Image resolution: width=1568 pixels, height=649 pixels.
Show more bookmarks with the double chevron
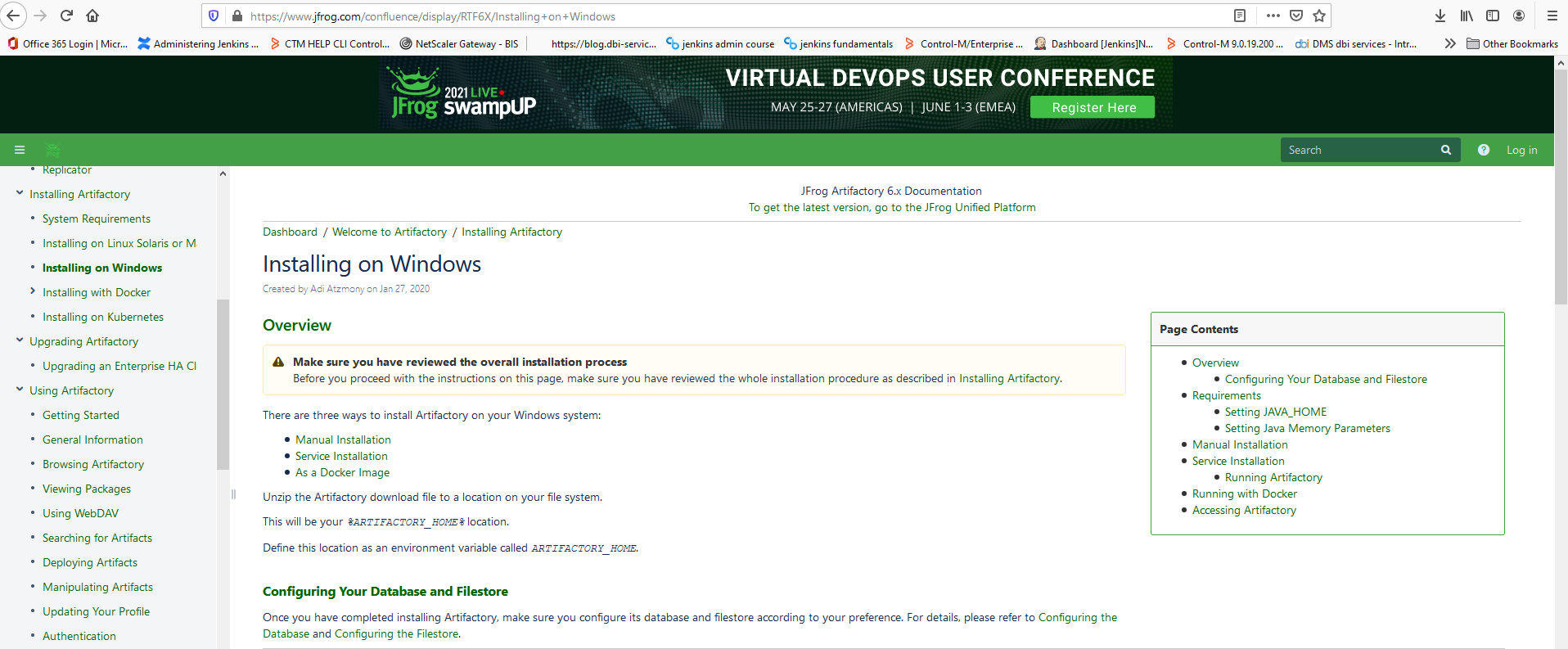(1450, 43)
